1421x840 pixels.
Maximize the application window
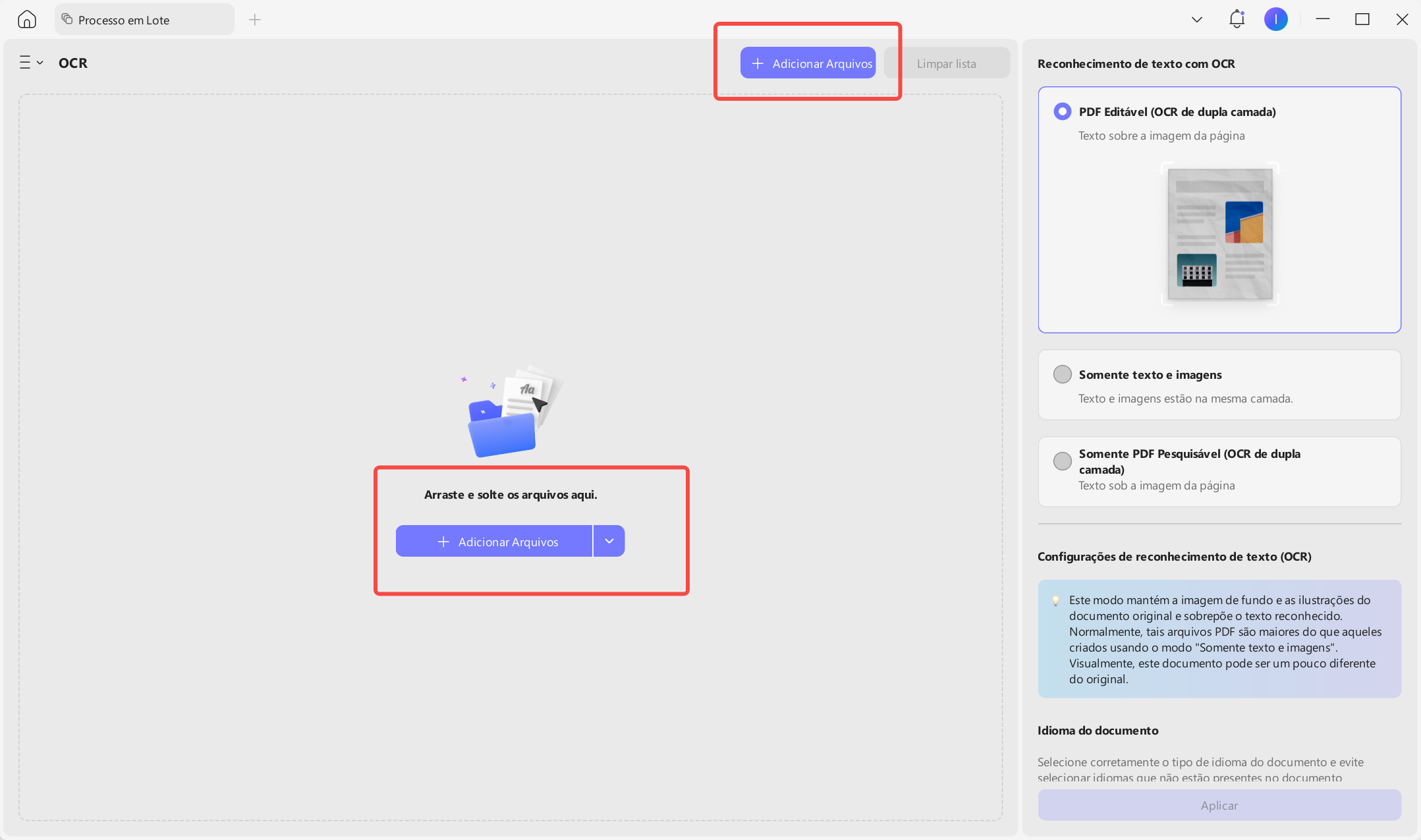1362,19
